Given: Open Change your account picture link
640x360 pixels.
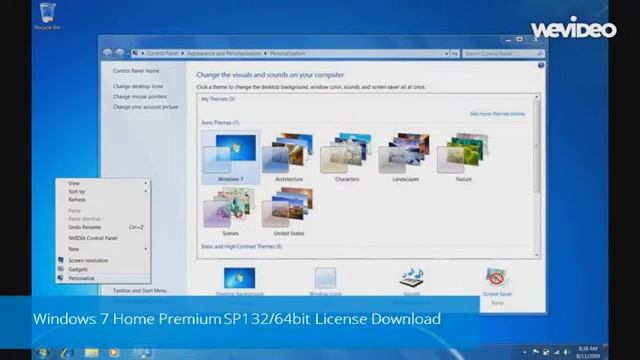Looking at the screenshot, I should pyautogui.click(x=145, y=107).
